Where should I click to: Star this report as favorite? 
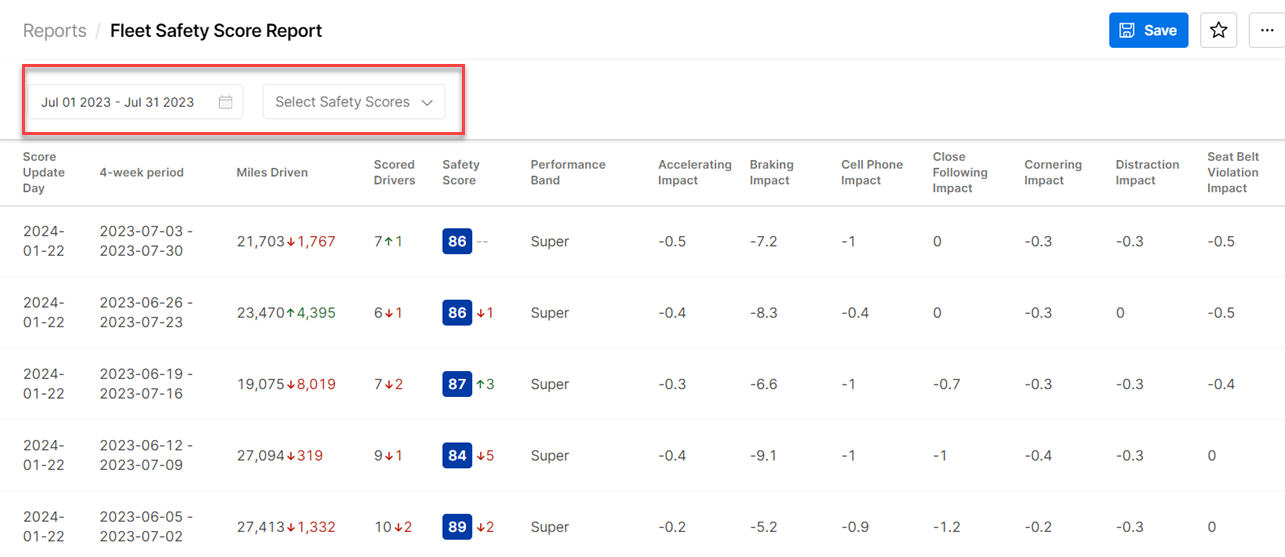tap(1218, 30)
